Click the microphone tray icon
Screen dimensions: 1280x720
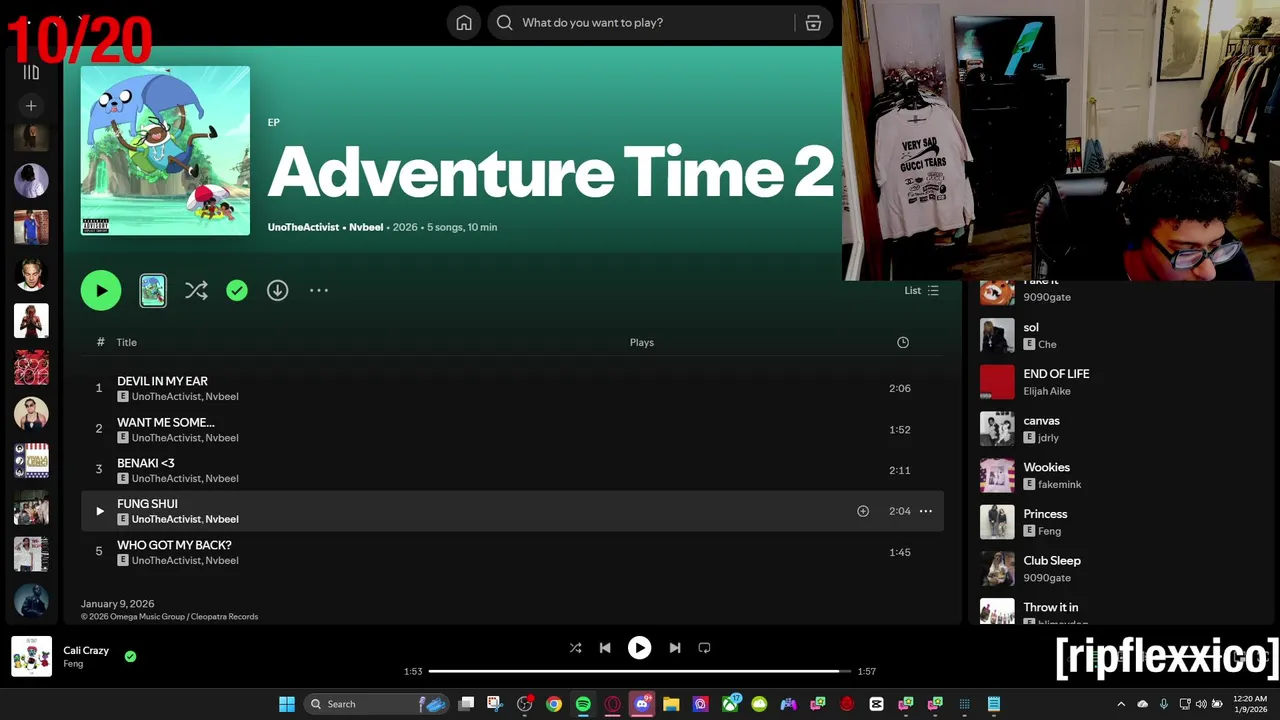click(x=1163, y=704)
